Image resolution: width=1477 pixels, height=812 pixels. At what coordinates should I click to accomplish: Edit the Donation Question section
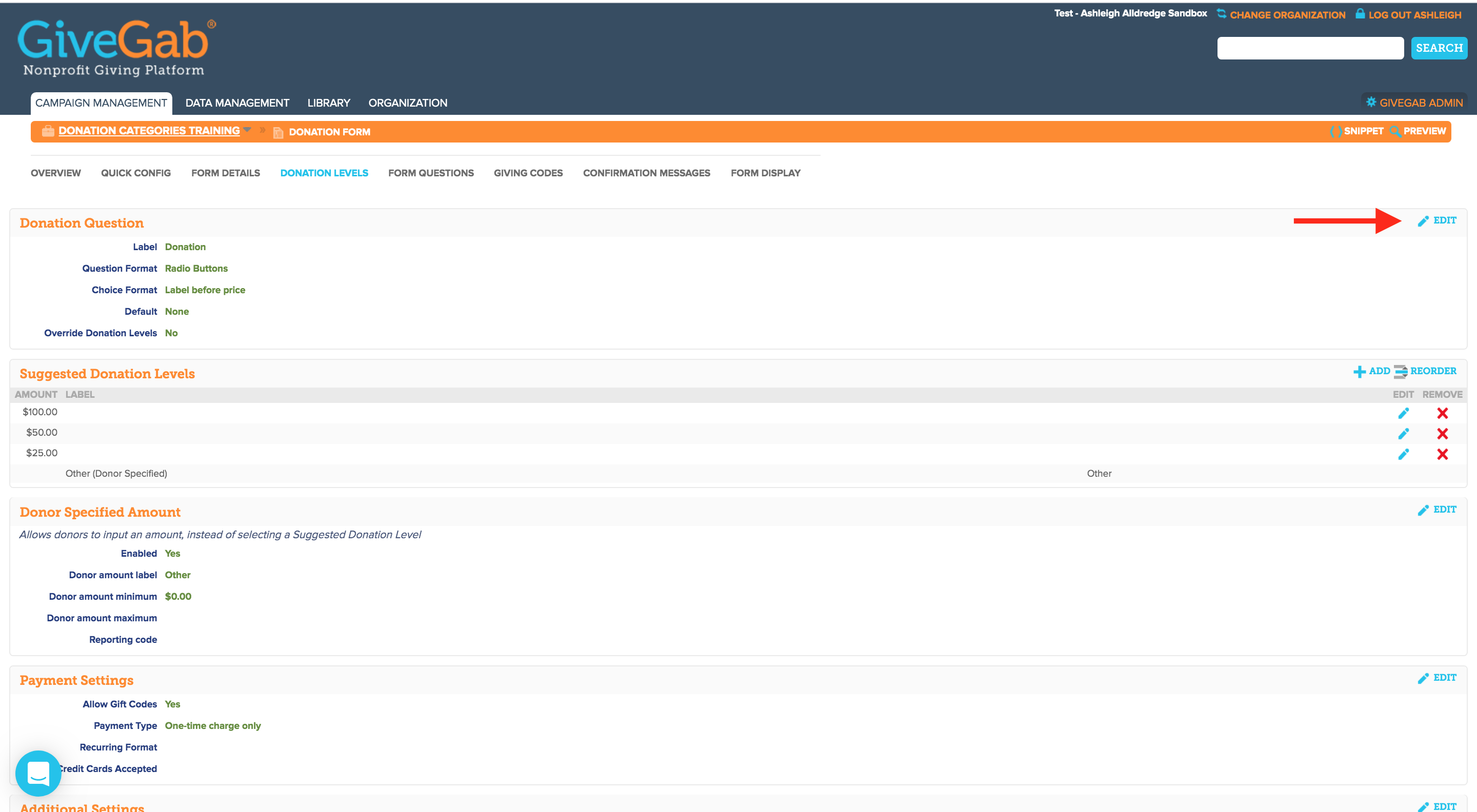[1437, 220]
